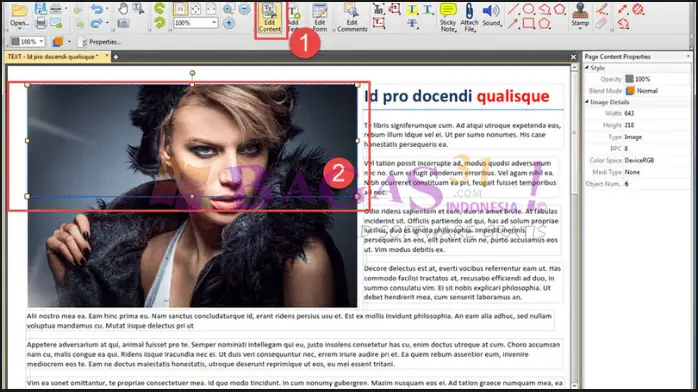Open the zoom level 100% combo box

pos(195,23)
